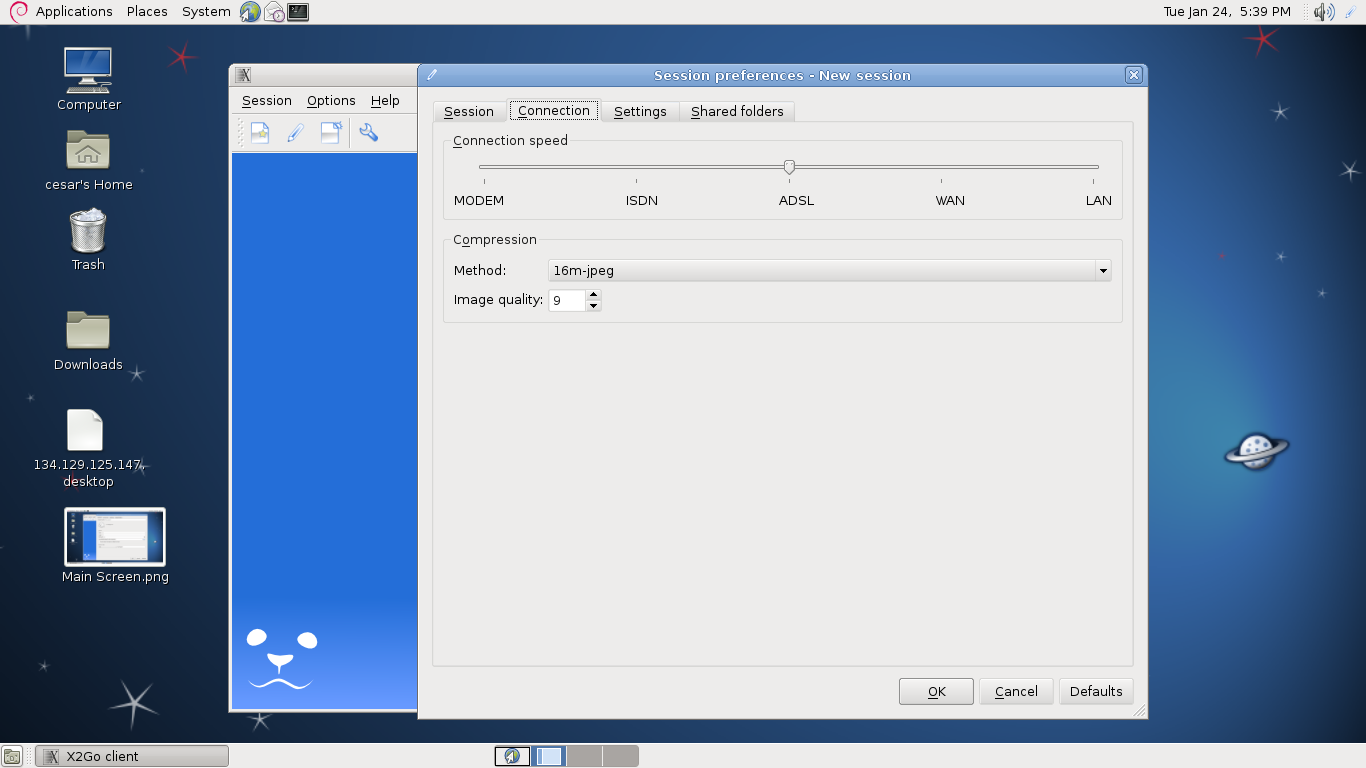Click the New session toolbar icon
The image size is (1366, 768).
click(260, 133)
